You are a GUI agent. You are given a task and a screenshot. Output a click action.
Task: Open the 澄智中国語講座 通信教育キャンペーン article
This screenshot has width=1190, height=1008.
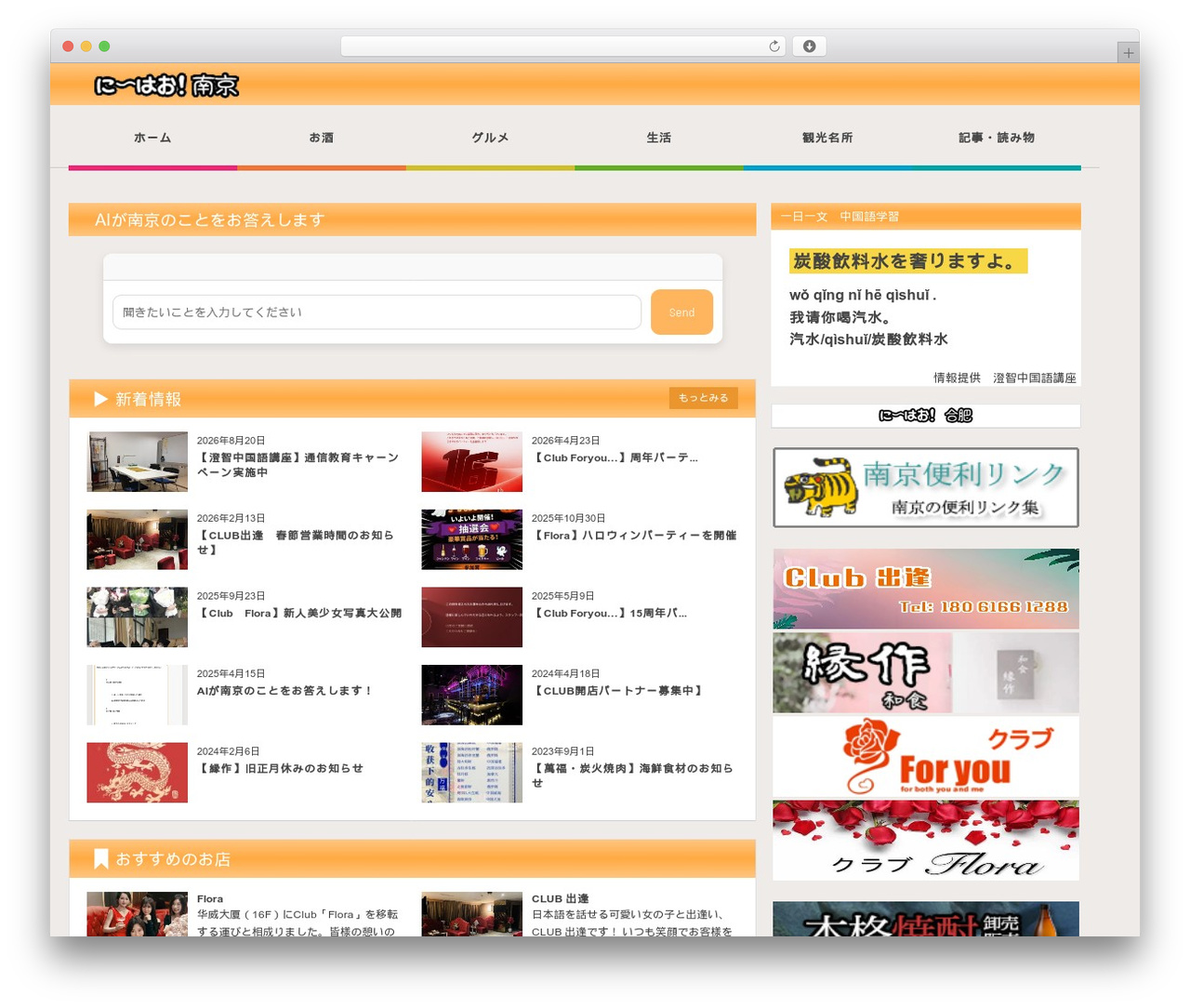(297, 465)
